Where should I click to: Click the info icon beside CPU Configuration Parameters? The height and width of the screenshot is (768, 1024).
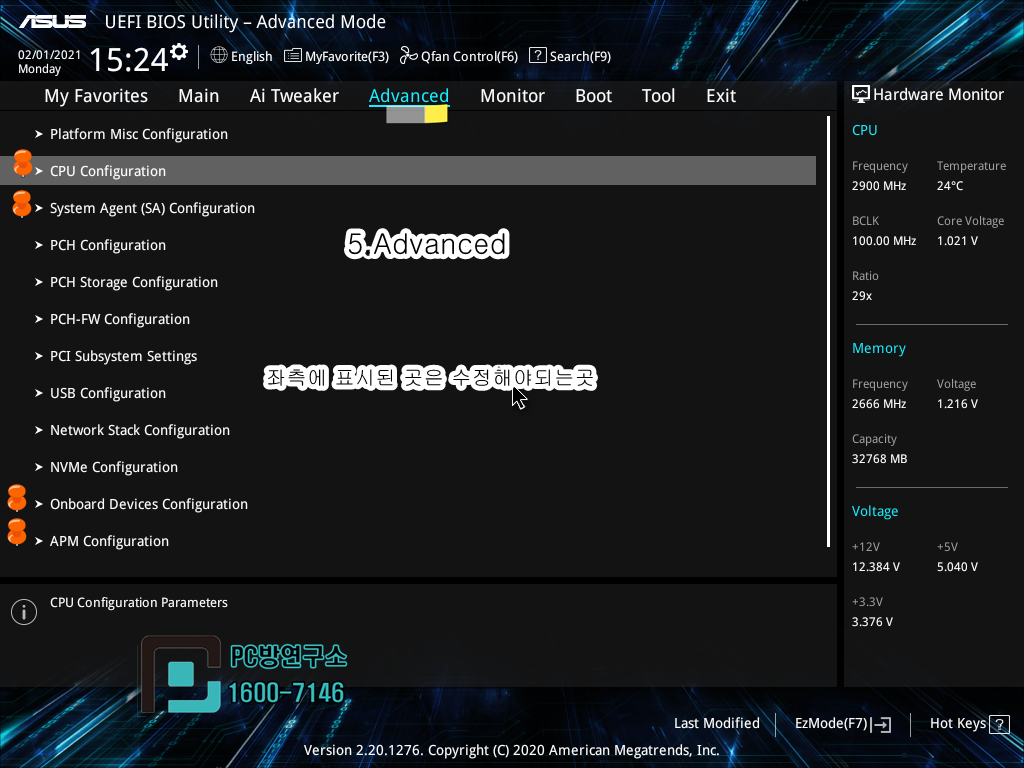point(24,612)
